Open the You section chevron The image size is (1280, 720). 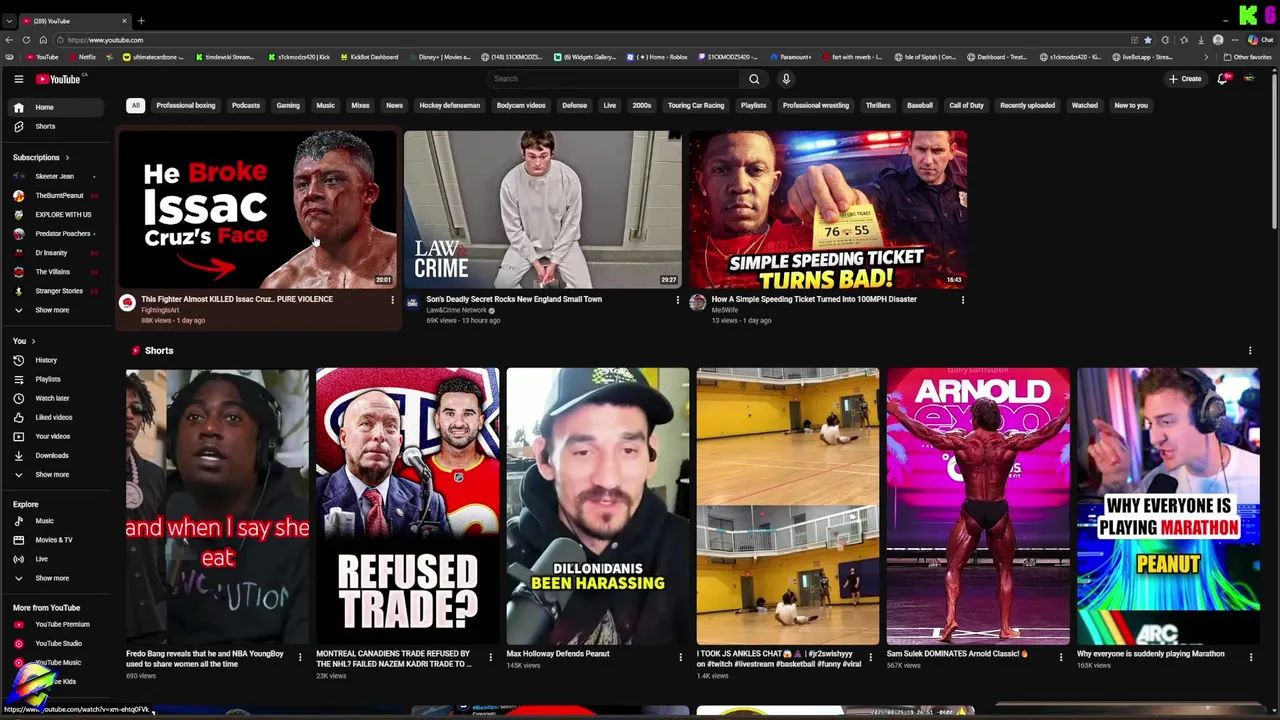point(32,341)
